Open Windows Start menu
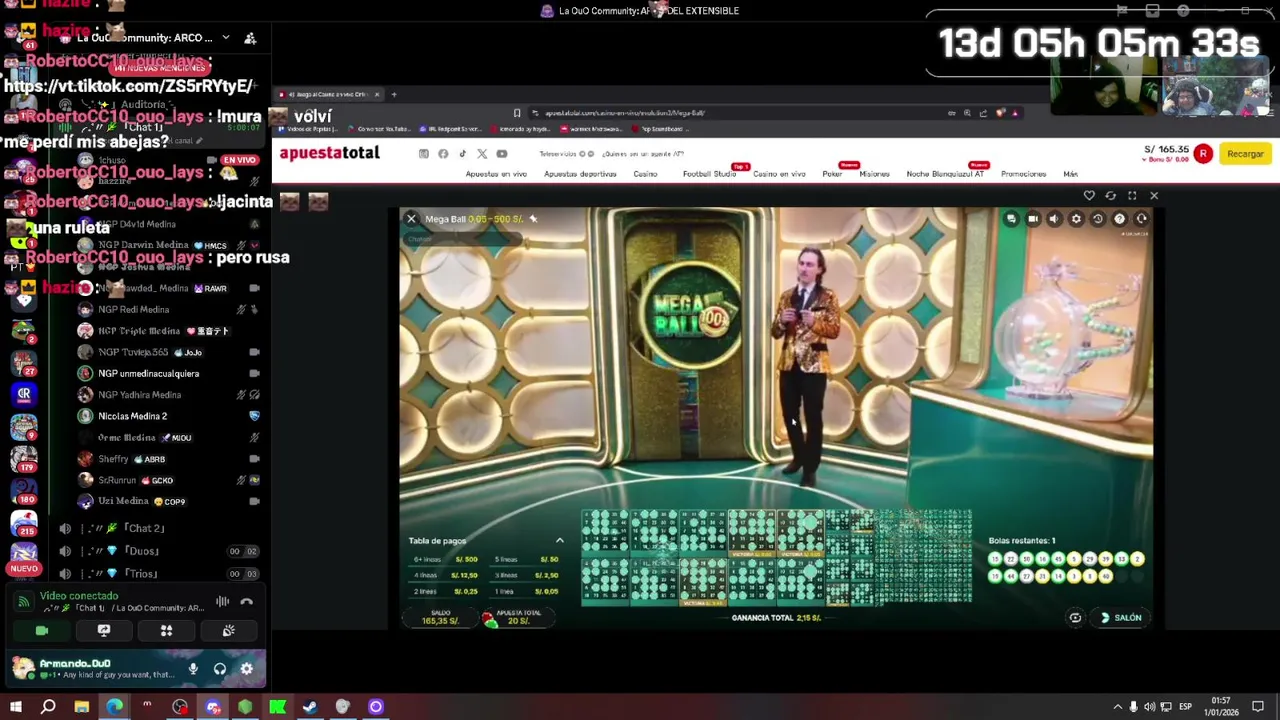The width and height of the screenshot is (1280, 720). click(16, 707)
